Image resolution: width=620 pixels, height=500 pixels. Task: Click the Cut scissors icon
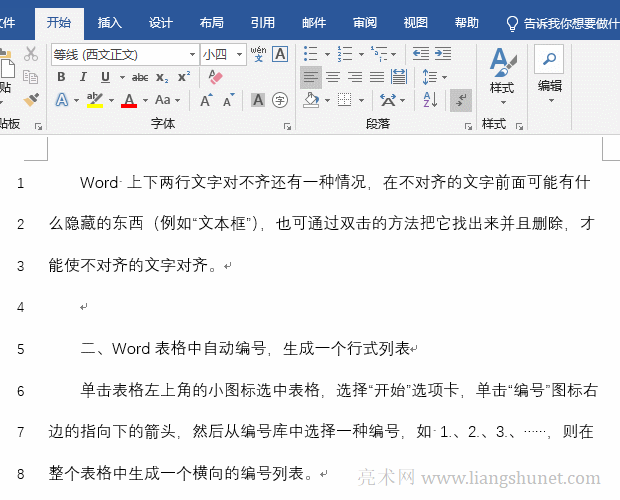pos(31,54)
